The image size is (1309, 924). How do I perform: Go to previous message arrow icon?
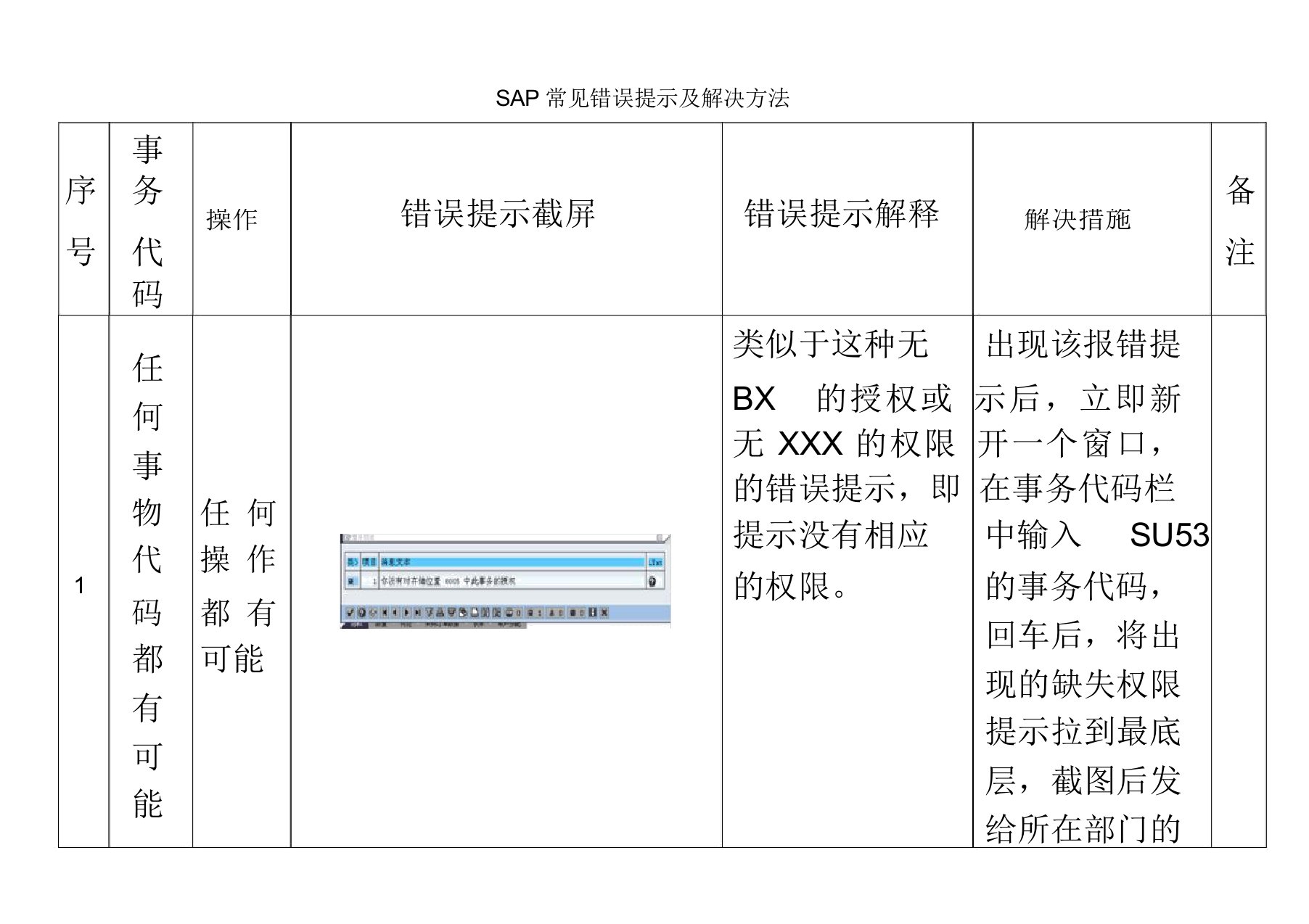(x=395, y=612)
